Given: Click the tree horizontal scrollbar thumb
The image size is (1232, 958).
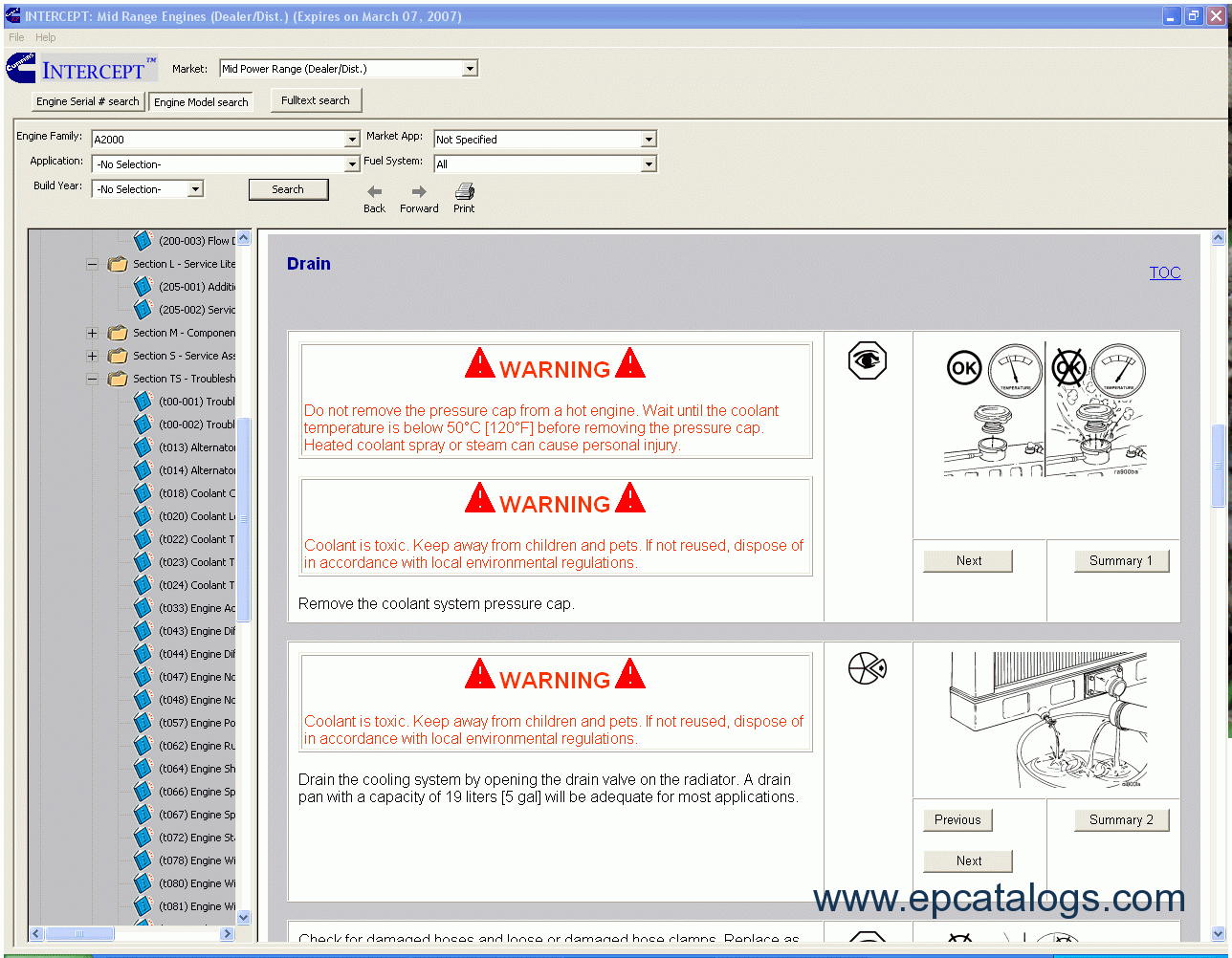Looking at the screenshot, I should [x=80, y=933].
